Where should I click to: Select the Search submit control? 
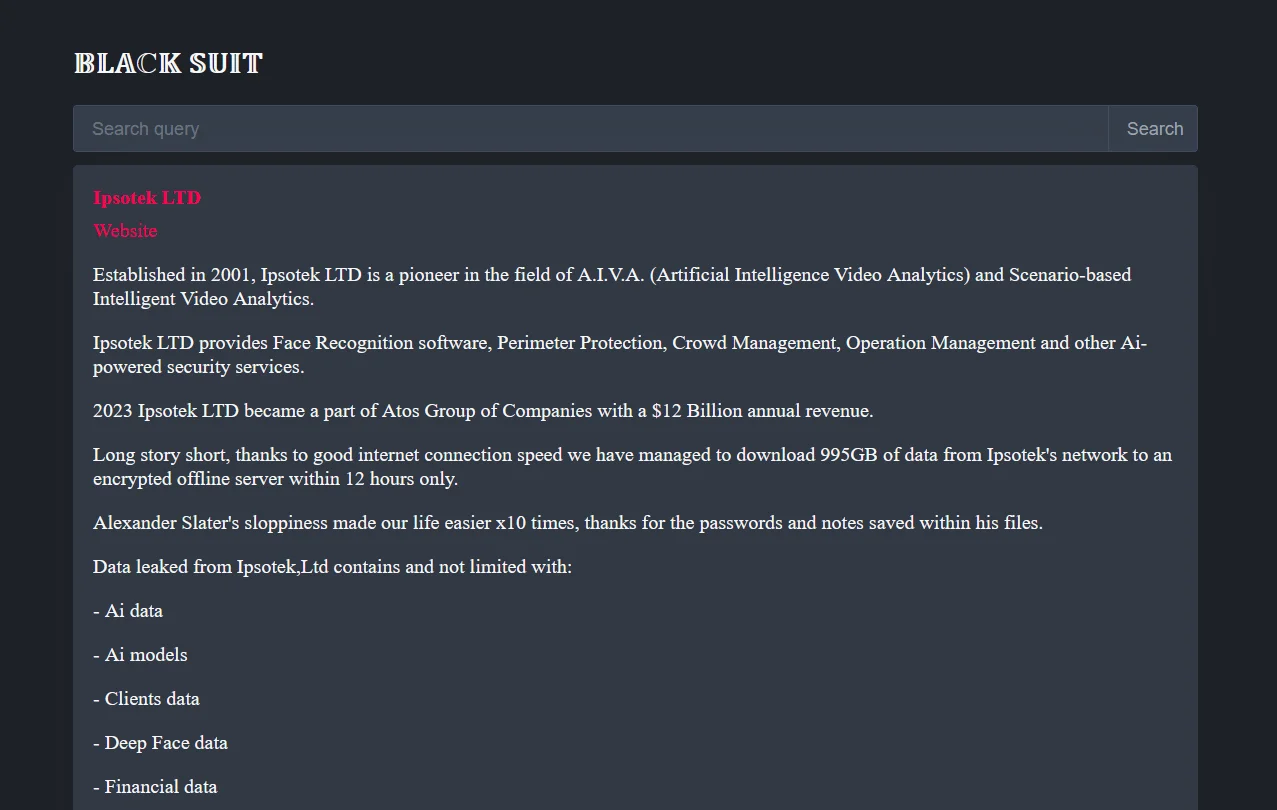click(x=1152, y=128)
